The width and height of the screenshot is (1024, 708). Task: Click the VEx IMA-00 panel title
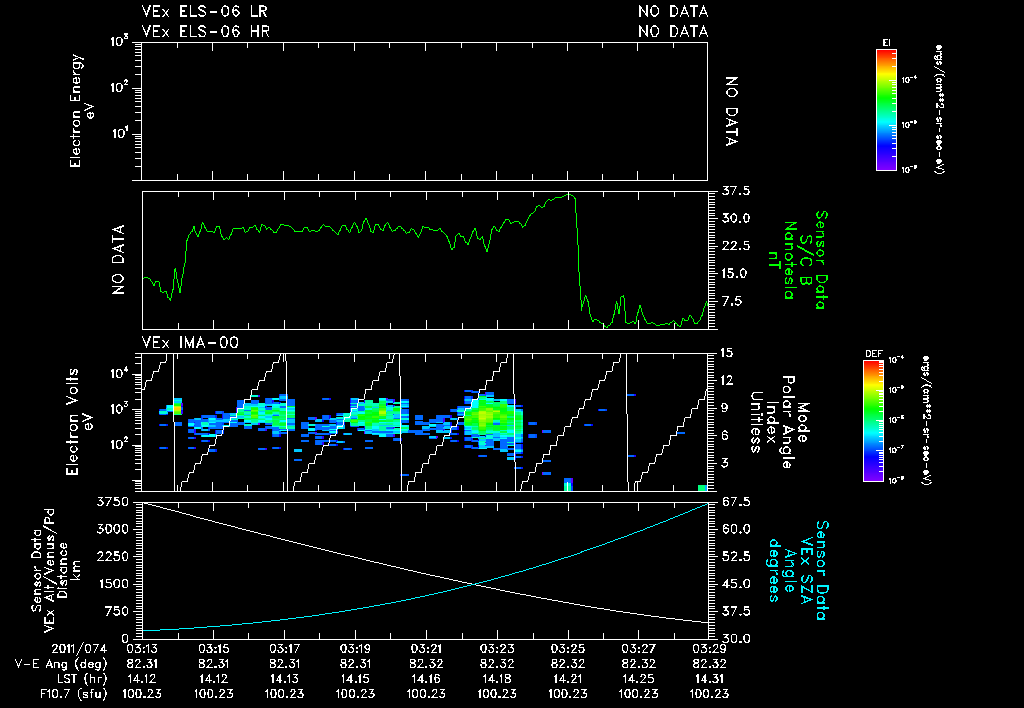(x=190, y=343)
